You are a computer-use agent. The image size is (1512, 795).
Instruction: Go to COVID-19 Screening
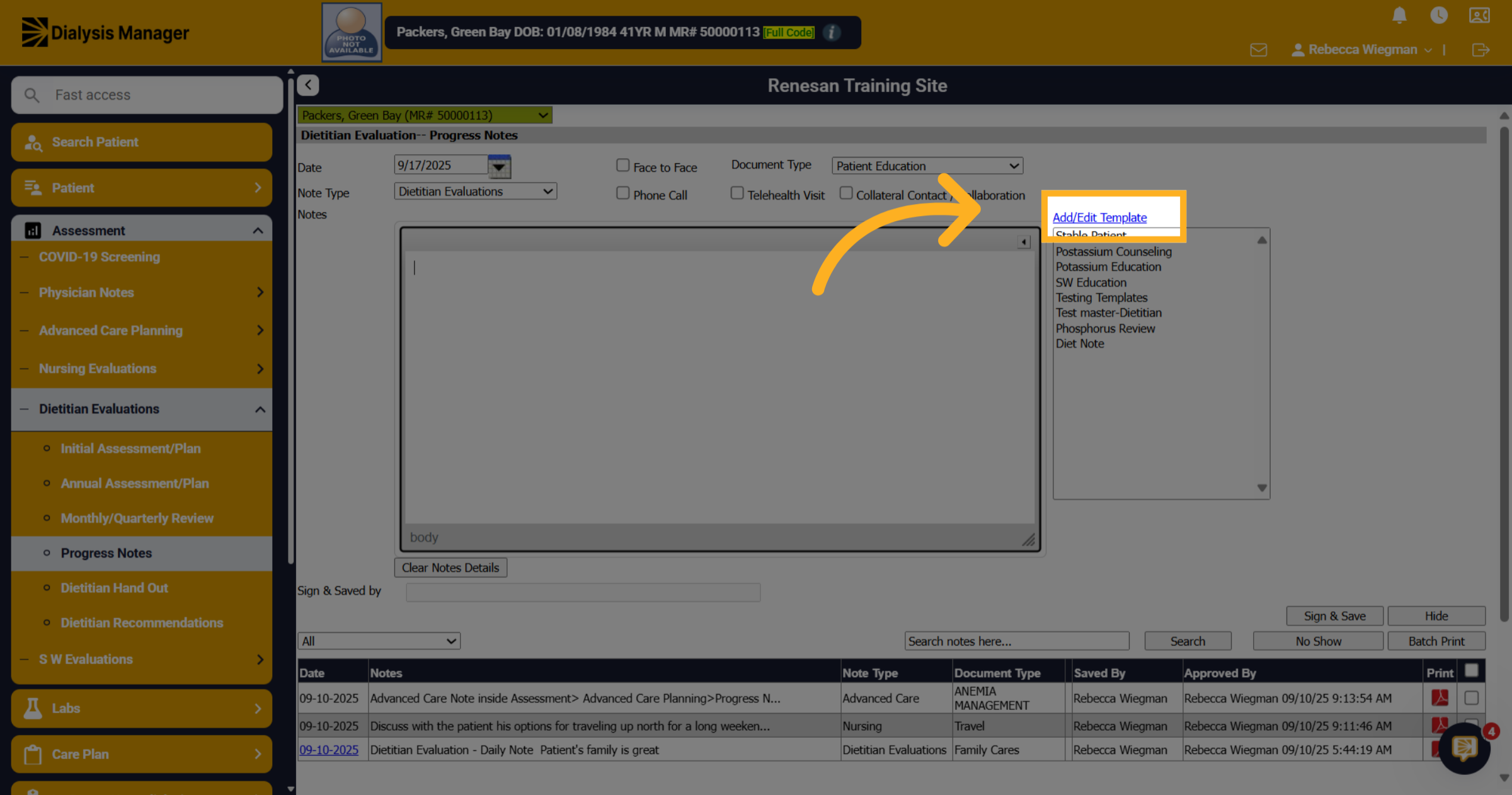100,257
